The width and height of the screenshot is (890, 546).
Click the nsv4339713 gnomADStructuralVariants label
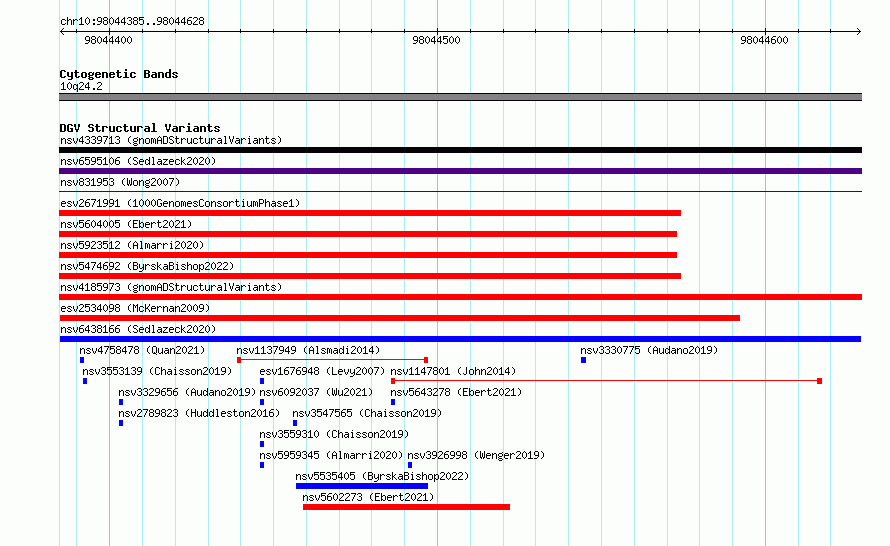[171, 140]
